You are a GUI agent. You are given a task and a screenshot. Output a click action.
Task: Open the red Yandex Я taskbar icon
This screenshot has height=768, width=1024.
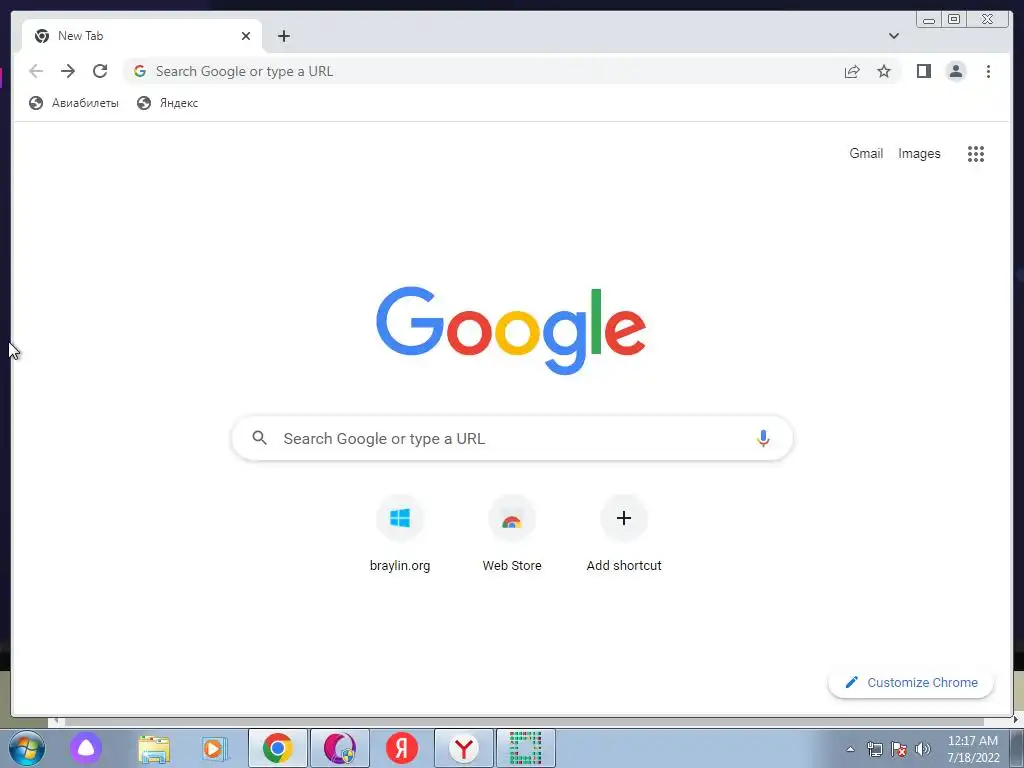(402, 748)
